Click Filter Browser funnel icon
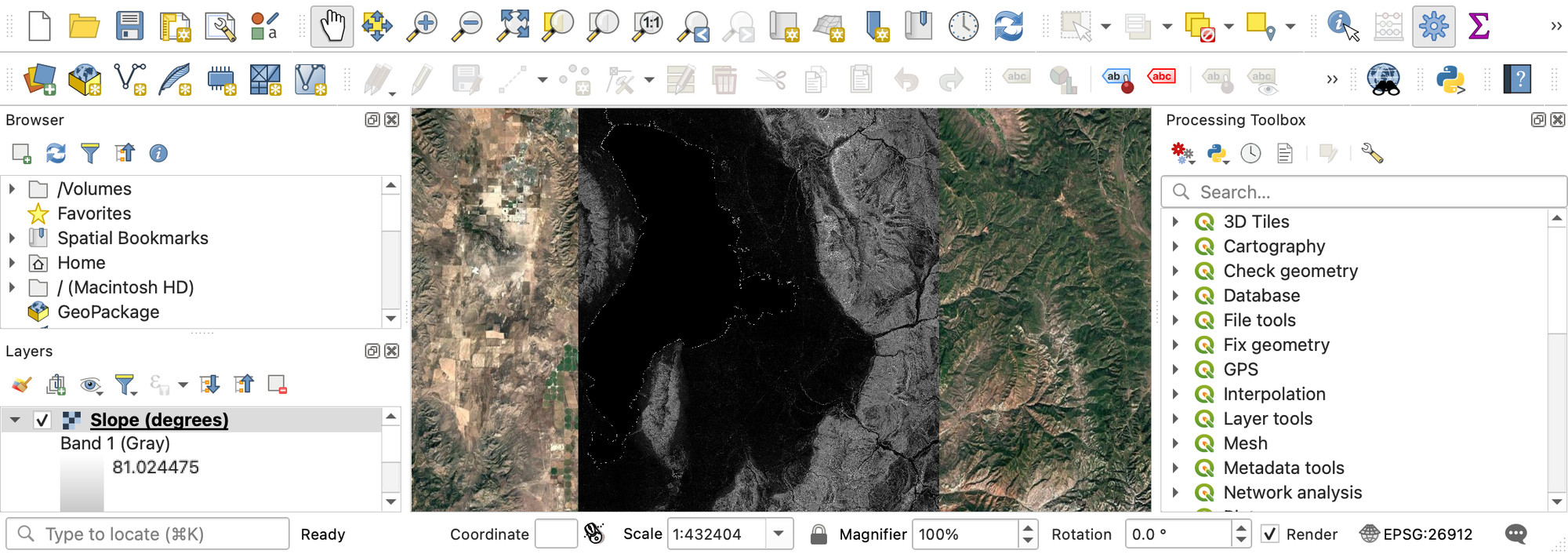Viewport: 1568px width, 554px height. (90, 153)
